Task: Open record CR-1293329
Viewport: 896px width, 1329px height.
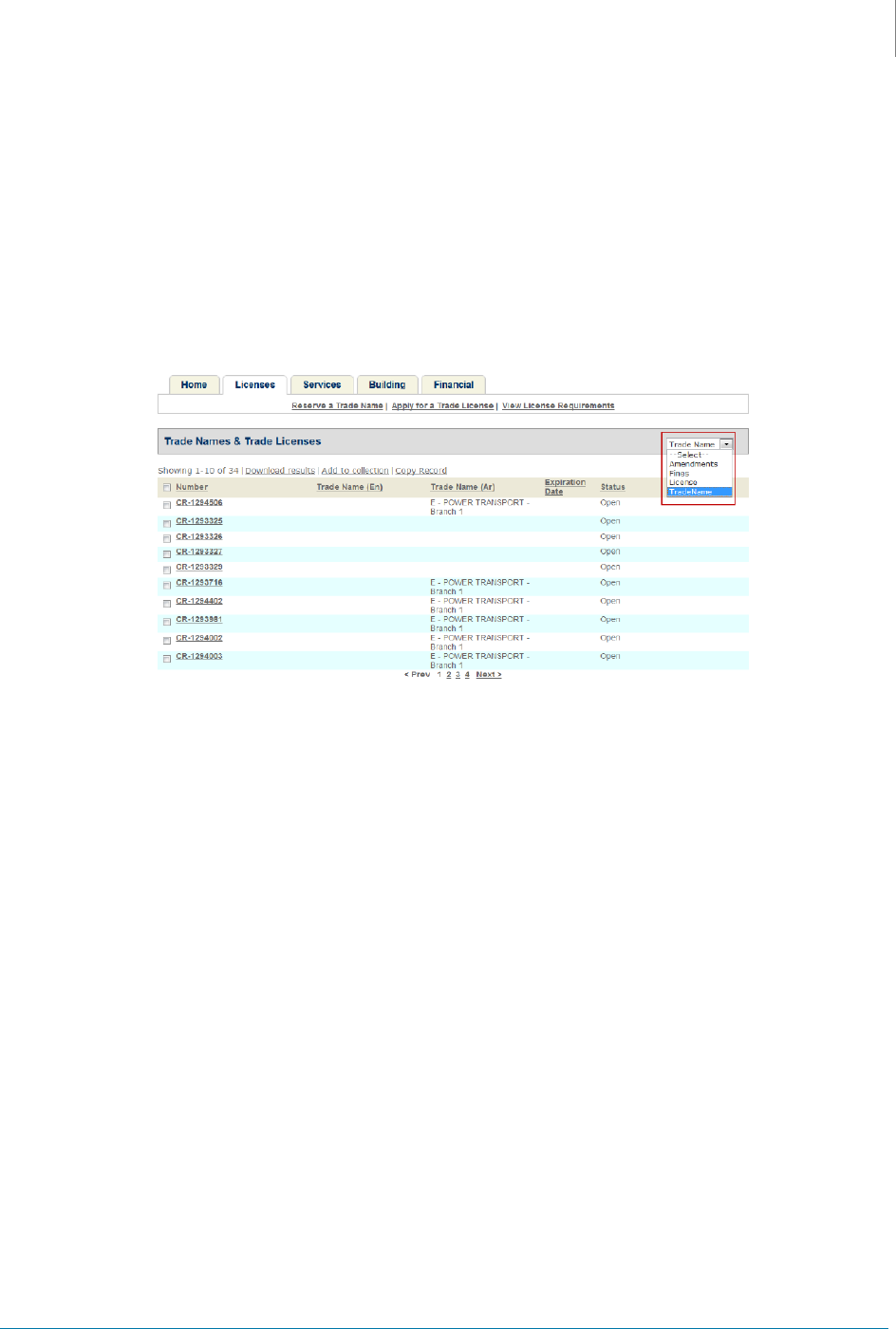Action: click(199, 567)
